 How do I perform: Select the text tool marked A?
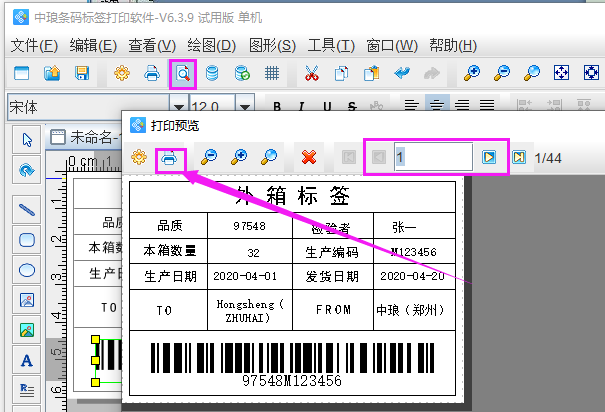point(28,360)
